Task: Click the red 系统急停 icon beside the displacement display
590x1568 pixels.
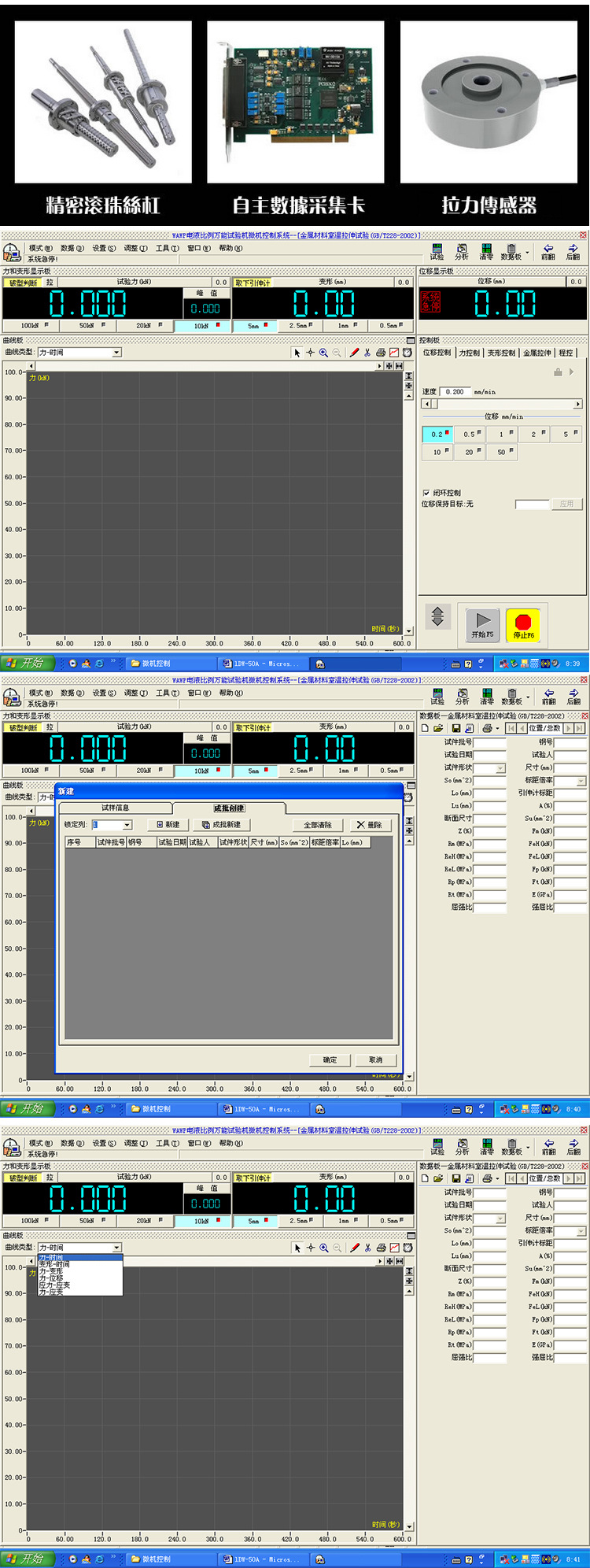Action: (430, 302)
